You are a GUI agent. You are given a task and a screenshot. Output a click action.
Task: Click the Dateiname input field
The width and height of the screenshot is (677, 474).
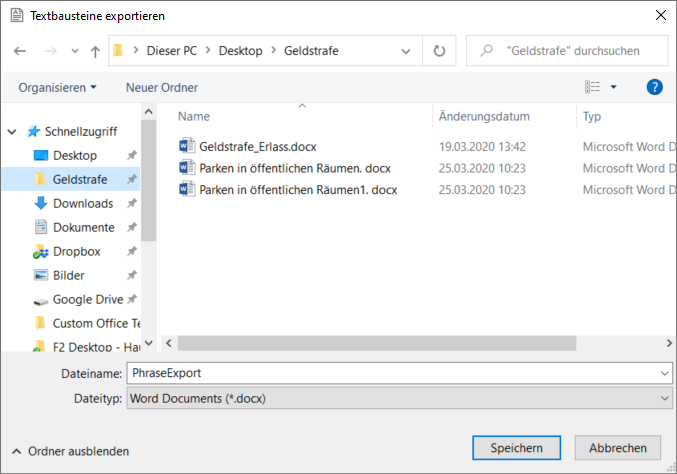(x=390, y=372)
